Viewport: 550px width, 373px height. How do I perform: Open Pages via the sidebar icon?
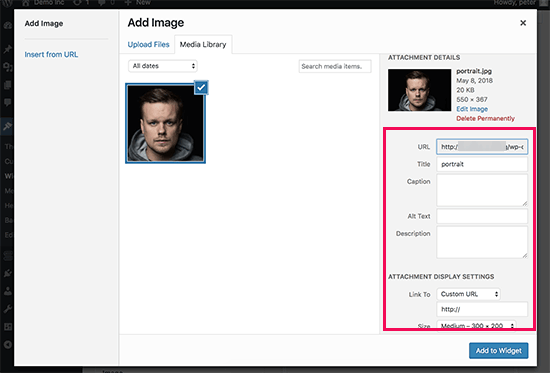(7, 85)
